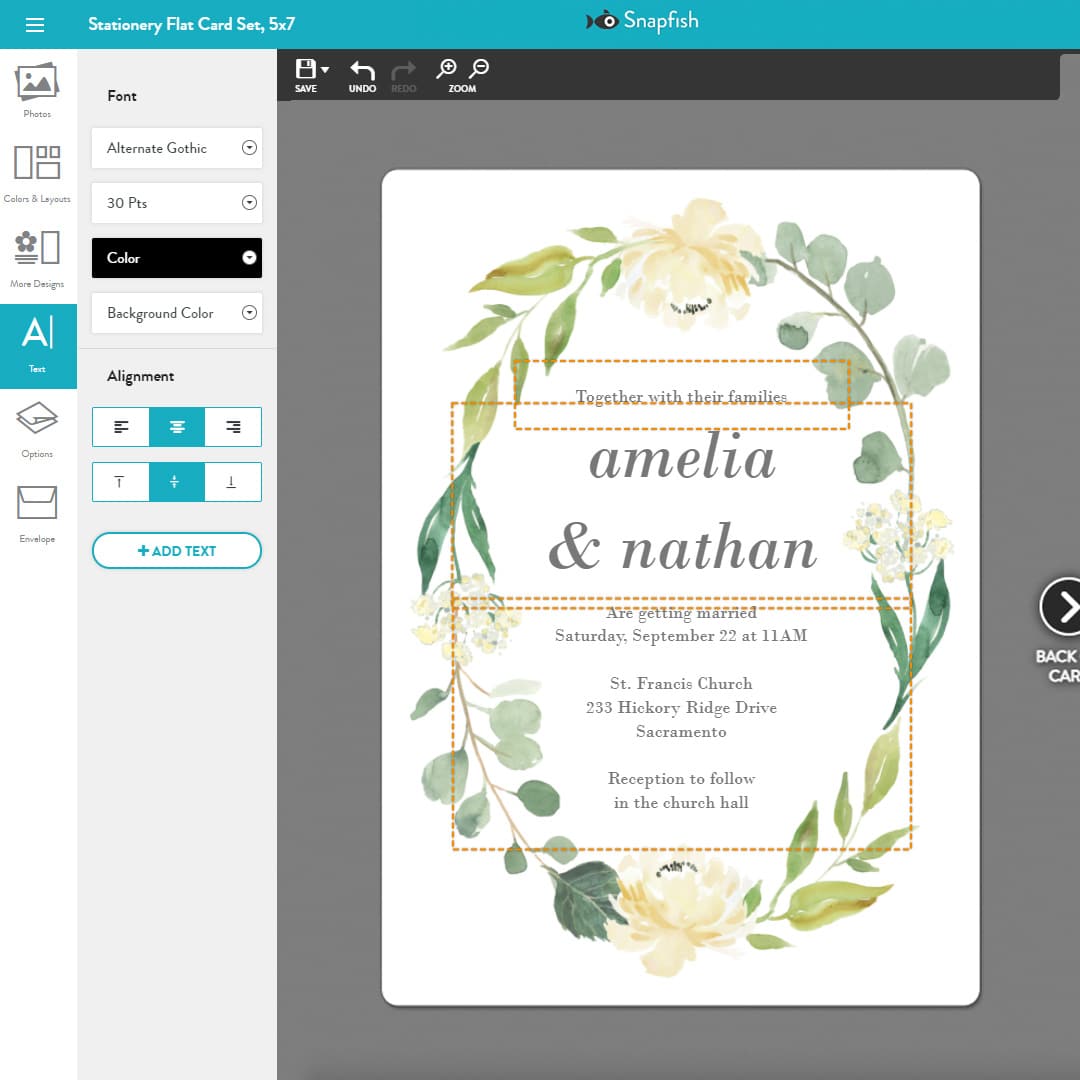Select center text alignment
The height and width of the screenshot is (1080, 1080).
click(x=176, y=426)
